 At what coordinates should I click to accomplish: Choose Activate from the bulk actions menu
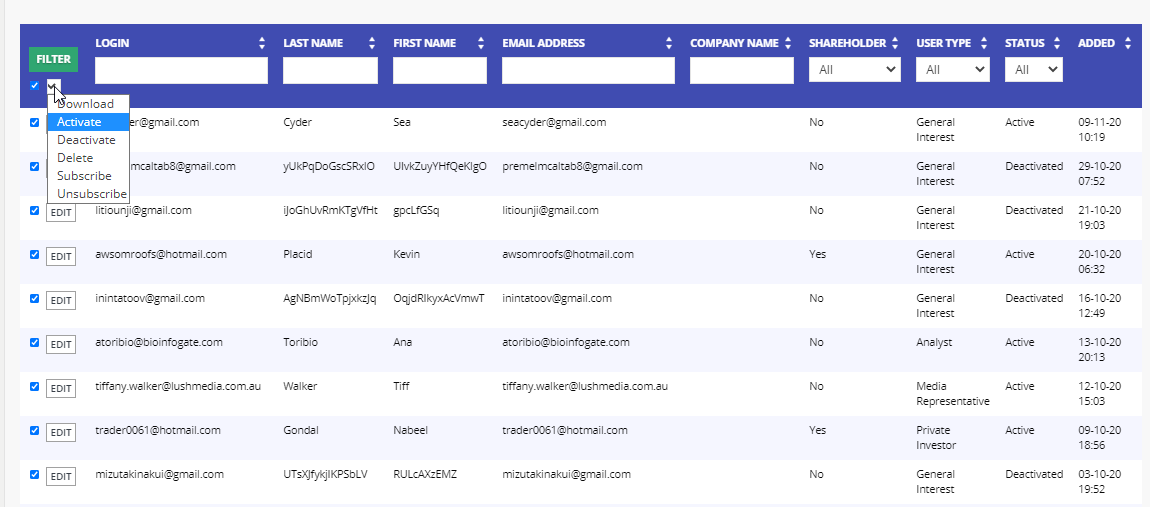click(x=88, y=122)
